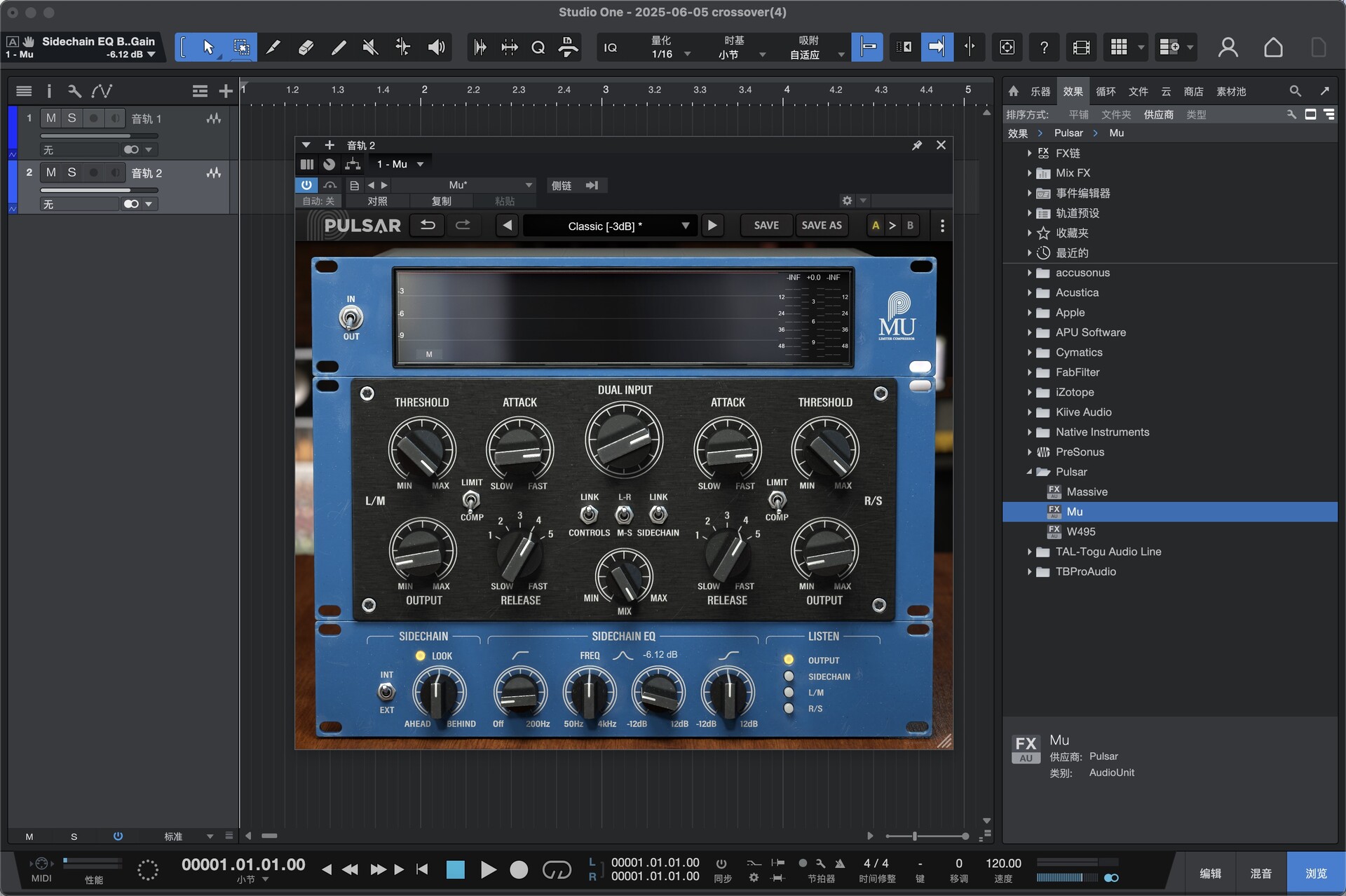Image resolution: width=1346 pixels, height=896 pixels.
Task: Collapse the Pulsar folder
Action: click(1029, 472)
